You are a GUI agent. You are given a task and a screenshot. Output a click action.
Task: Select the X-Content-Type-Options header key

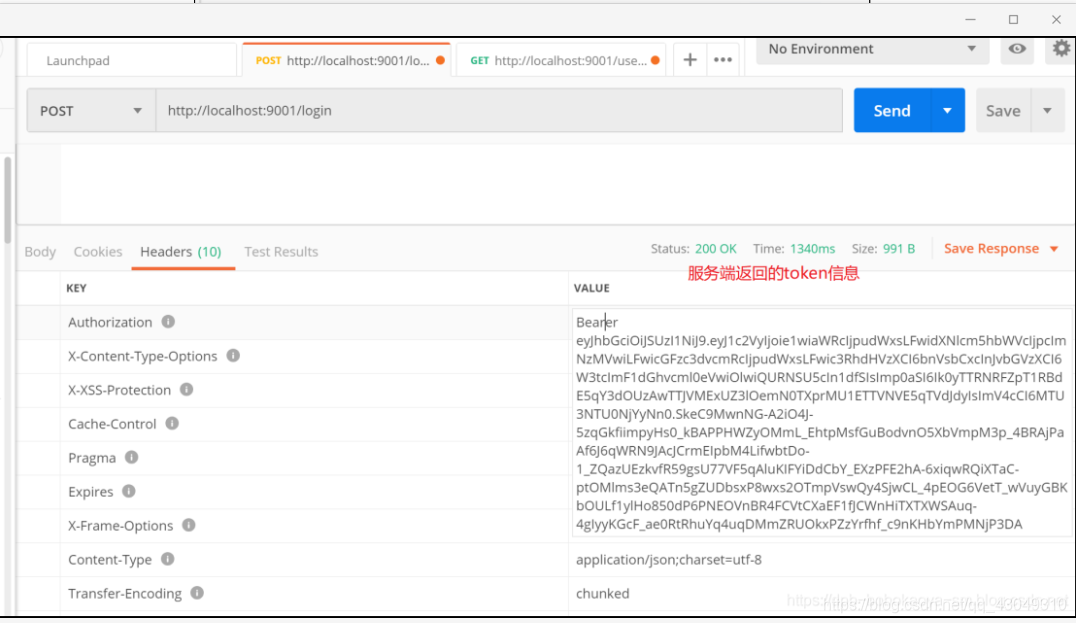143,356
